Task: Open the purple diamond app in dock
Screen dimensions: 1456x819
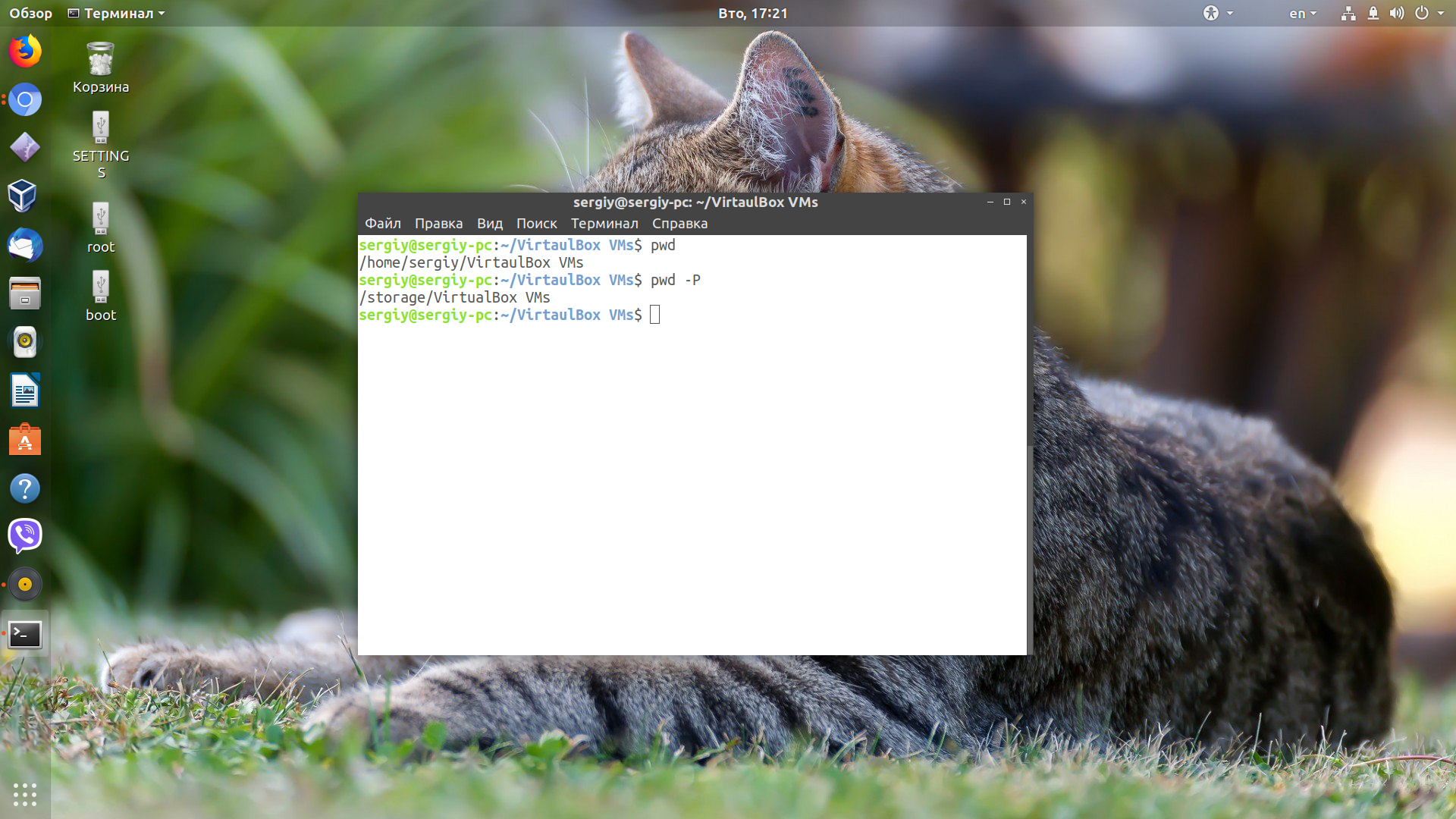Action: tap(25, 148)
